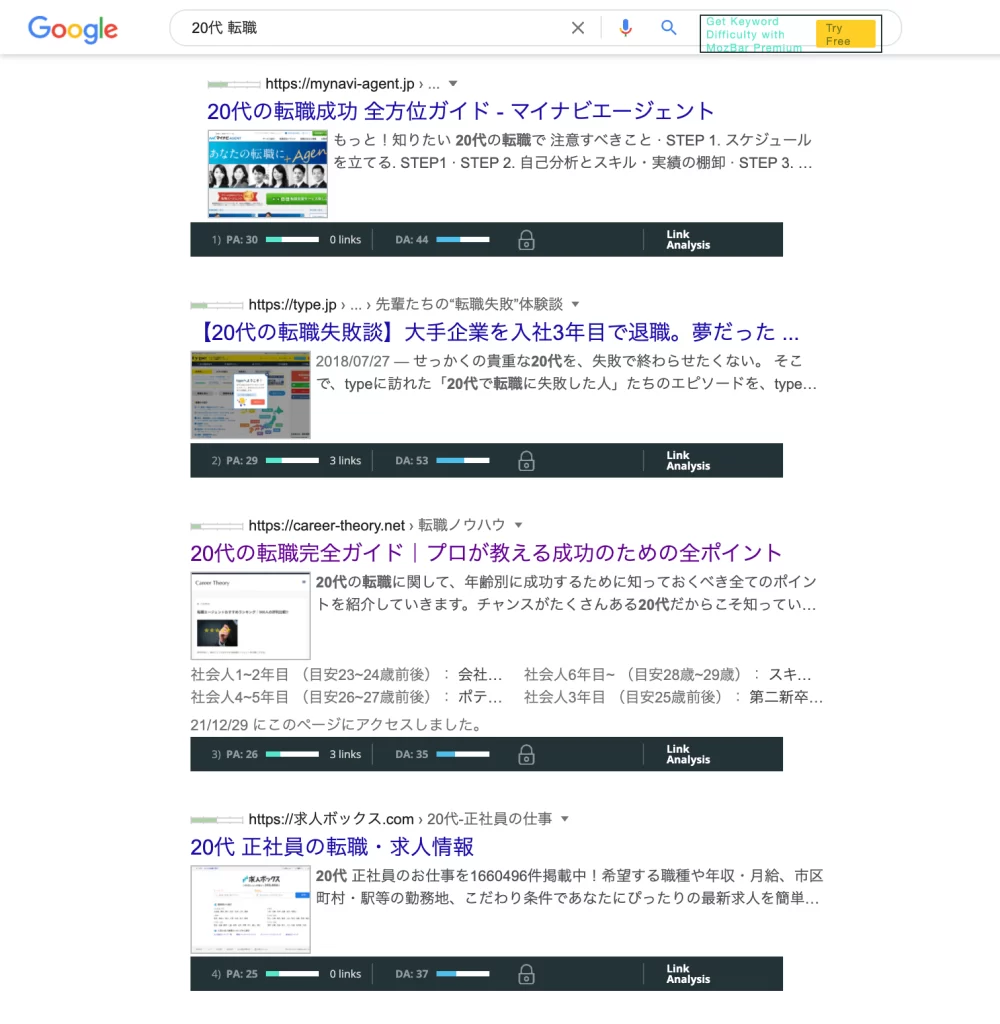Open dropdown arrow beside 求人ボックス.com URL
Screen dimensions: 1000x1024
(x=564, y=819)
